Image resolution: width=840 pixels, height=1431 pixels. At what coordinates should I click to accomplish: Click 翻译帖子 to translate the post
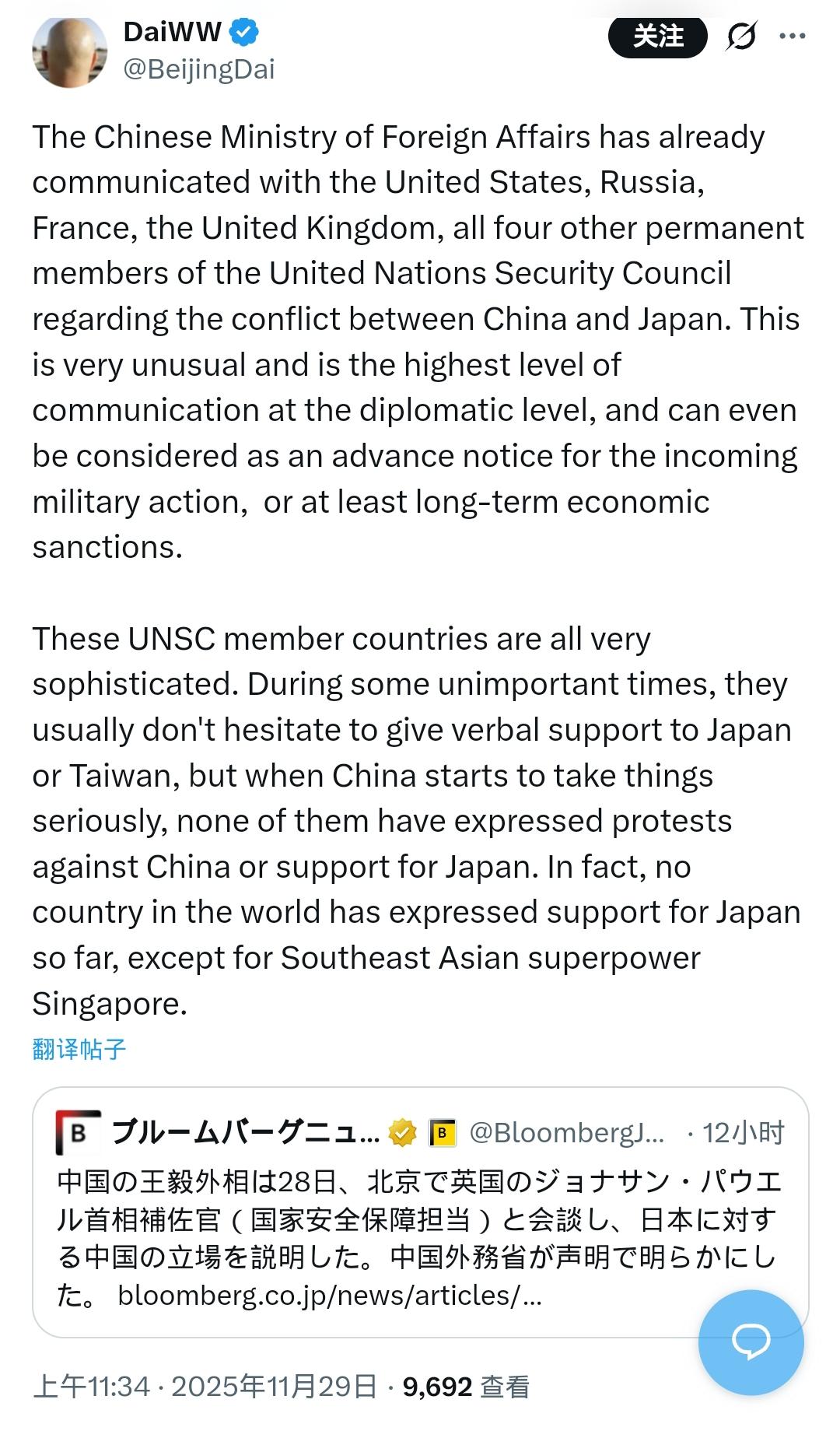[77, 1047]
